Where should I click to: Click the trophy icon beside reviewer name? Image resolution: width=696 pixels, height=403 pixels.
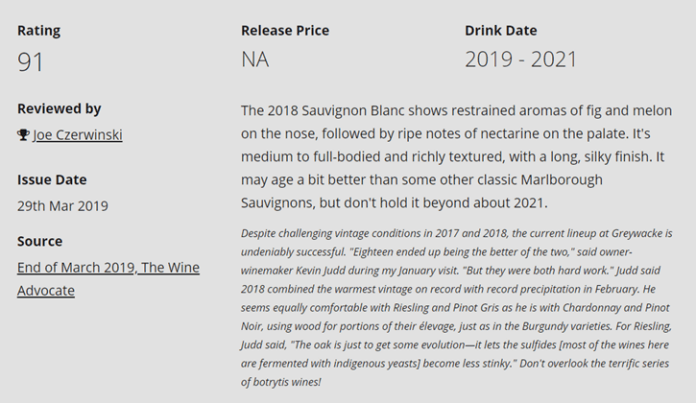pos(23,134)
